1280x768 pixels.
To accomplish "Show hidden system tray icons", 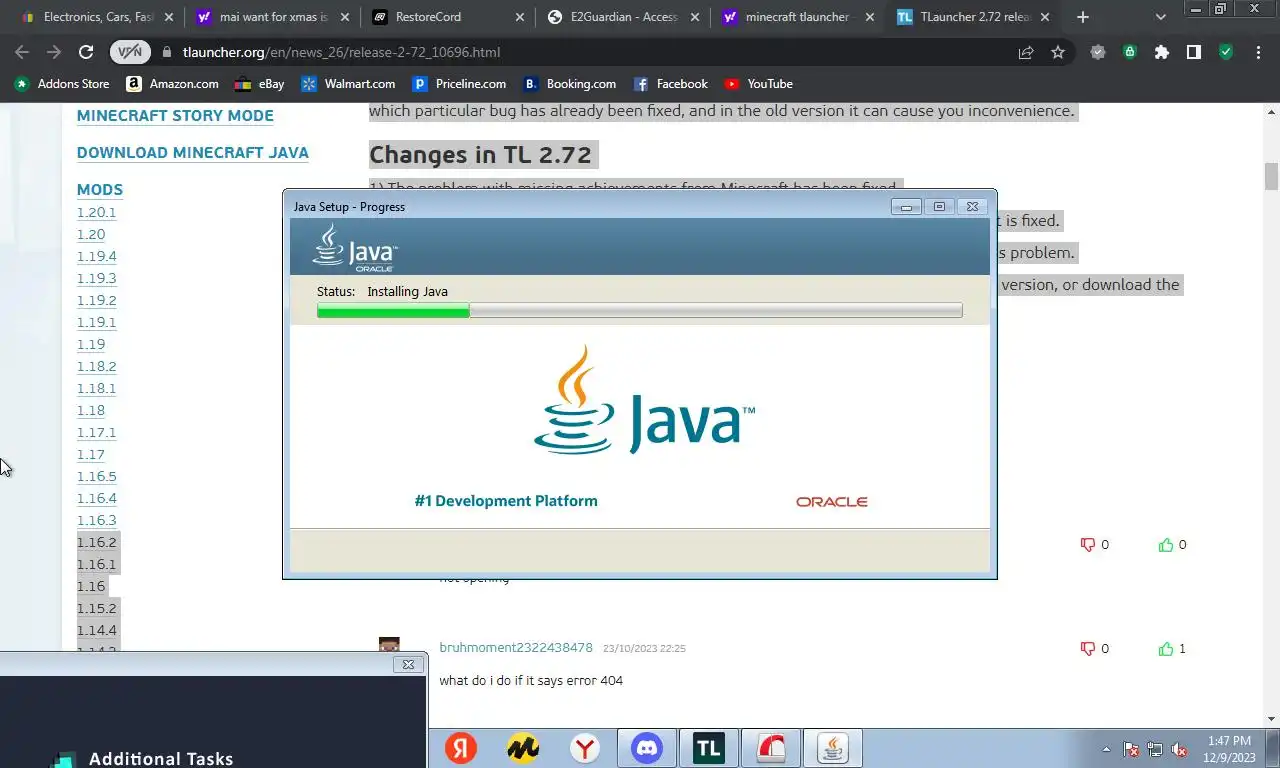I will tap(1106, 749).
